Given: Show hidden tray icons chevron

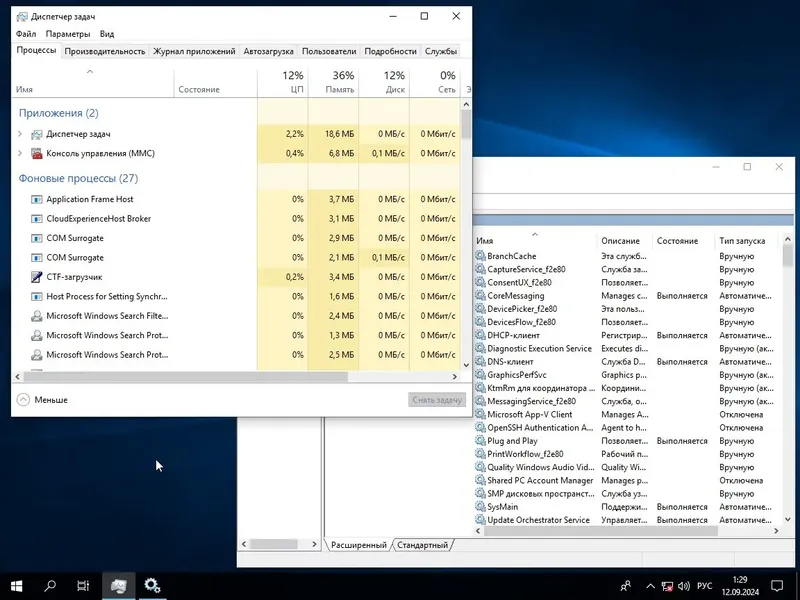Looking at the screenshot, I should click(649, 585).
